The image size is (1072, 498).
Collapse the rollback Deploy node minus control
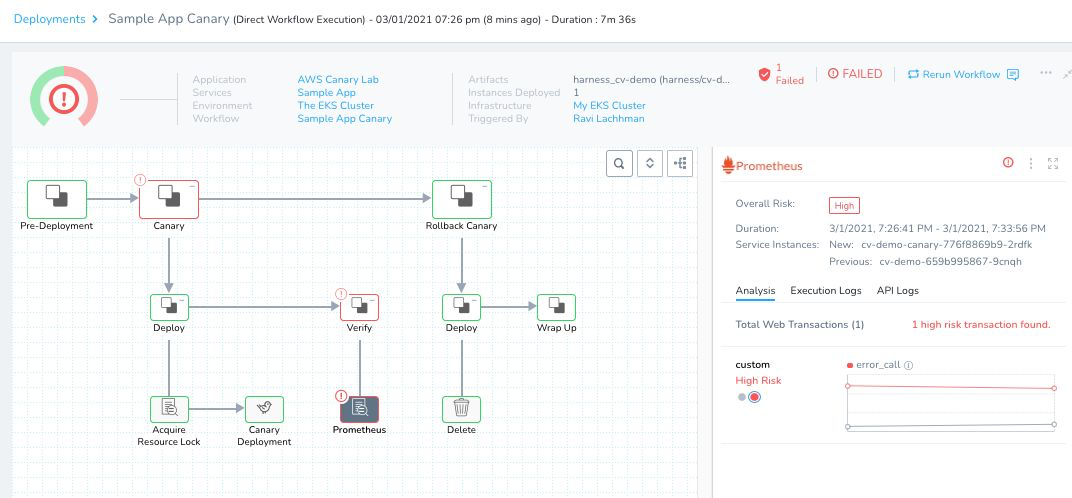click(x=474, y=299)
